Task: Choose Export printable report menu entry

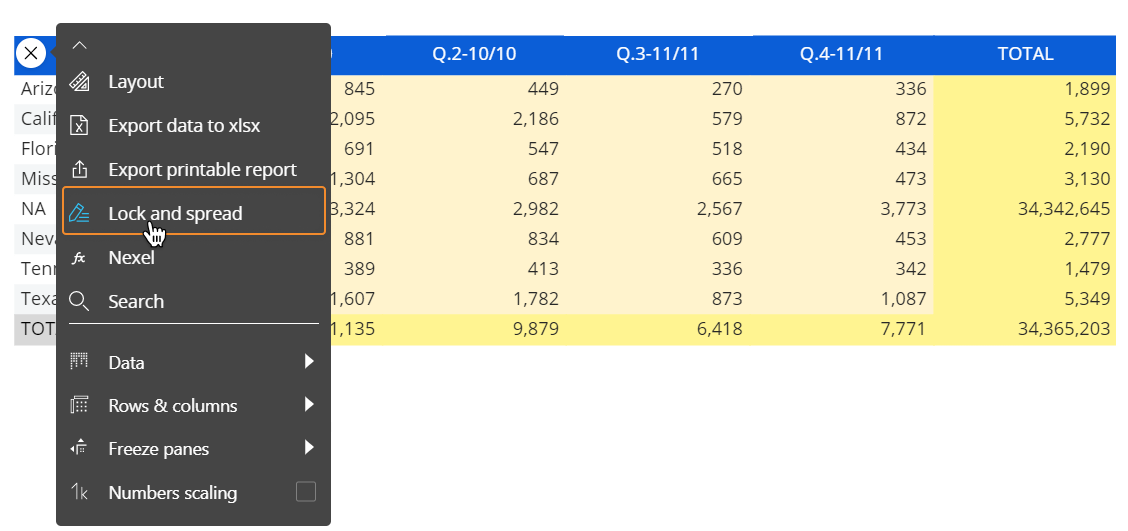Action: click(x=202, y=170)
